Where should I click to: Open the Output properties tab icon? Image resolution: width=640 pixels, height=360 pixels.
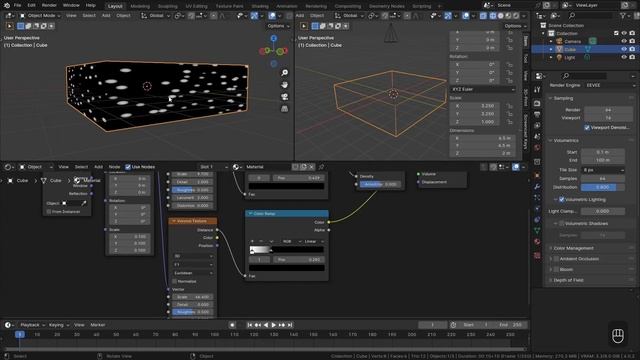point(537,115)
